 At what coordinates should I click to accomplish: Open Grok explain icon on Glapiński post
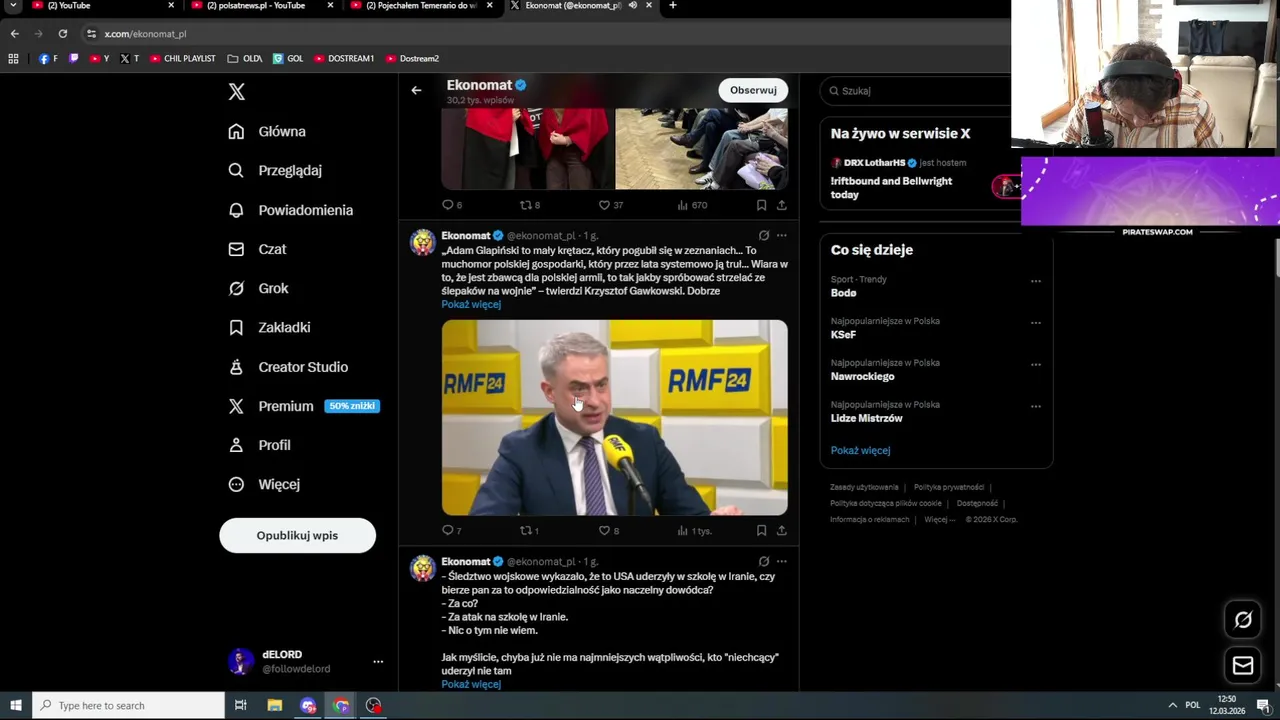pyautogui.click(x=763, y=236)
